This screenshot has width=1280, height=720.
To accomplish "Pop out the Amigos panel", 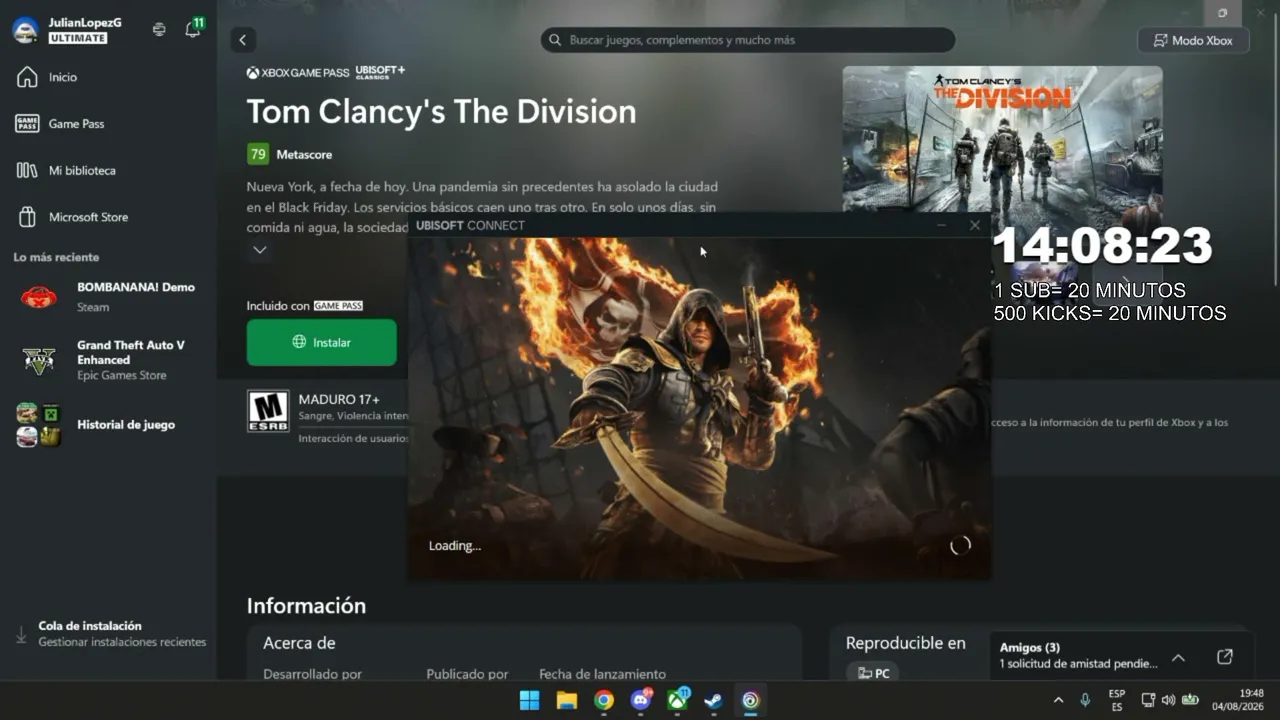I will (1225, 657).
